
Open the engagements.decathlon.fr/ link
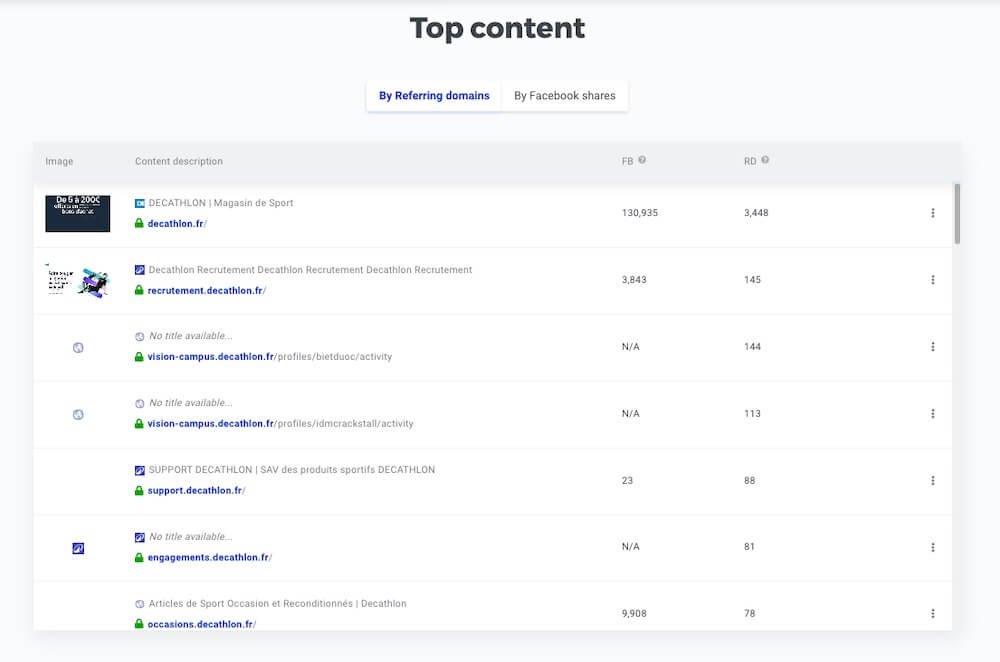coord(210,557)
